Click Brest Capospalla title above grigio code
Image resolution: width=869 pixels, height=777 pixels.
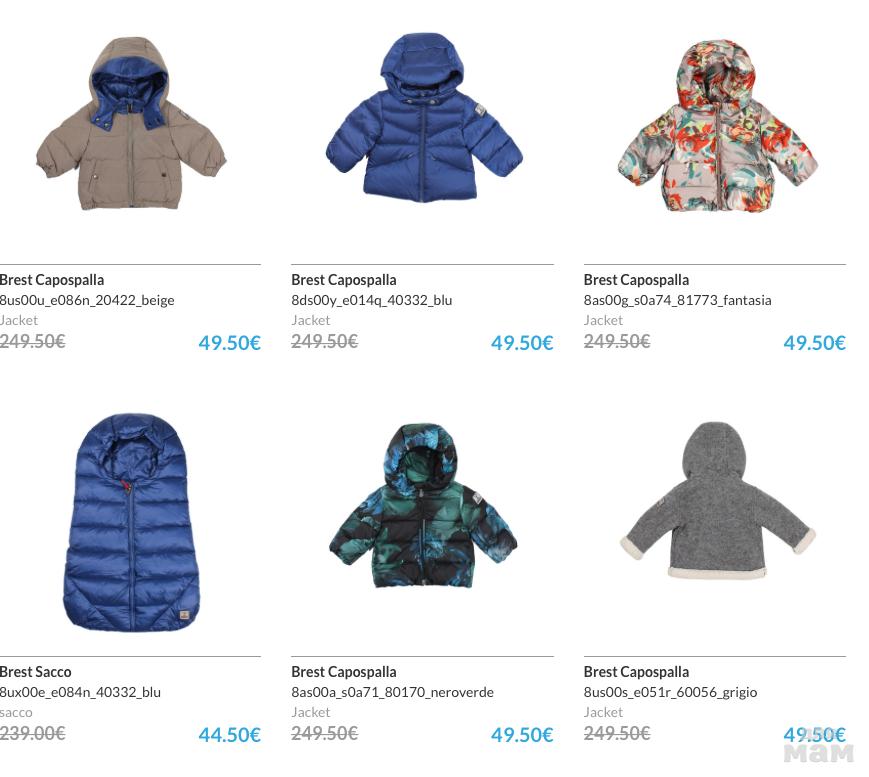pyautogui.click(x=636, y=672)
